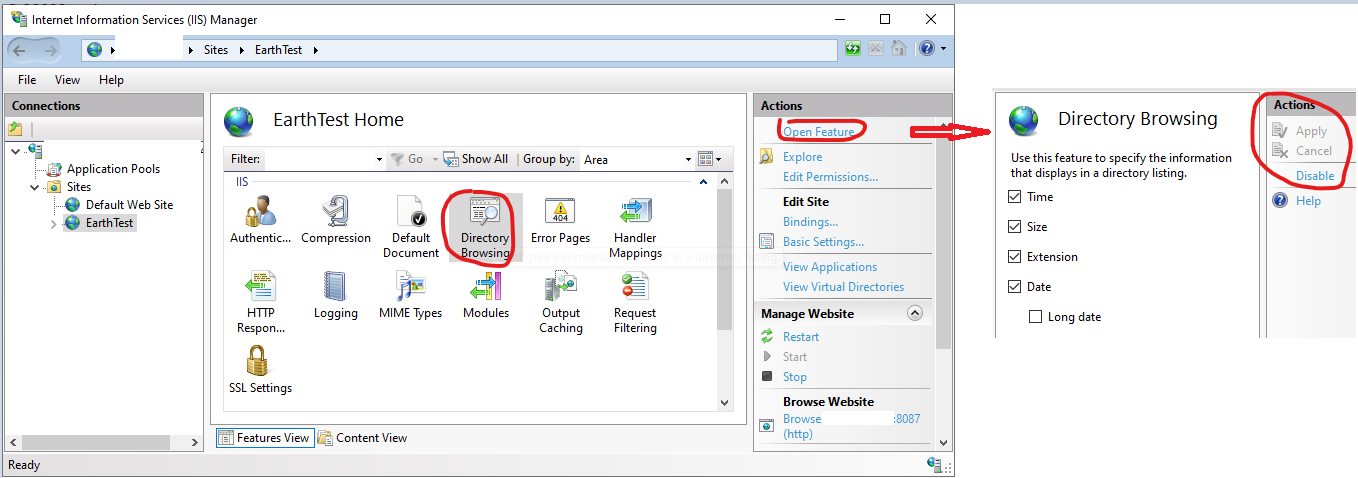
Task: Click the status bar connection icon
Action: (x=935, y=465)
